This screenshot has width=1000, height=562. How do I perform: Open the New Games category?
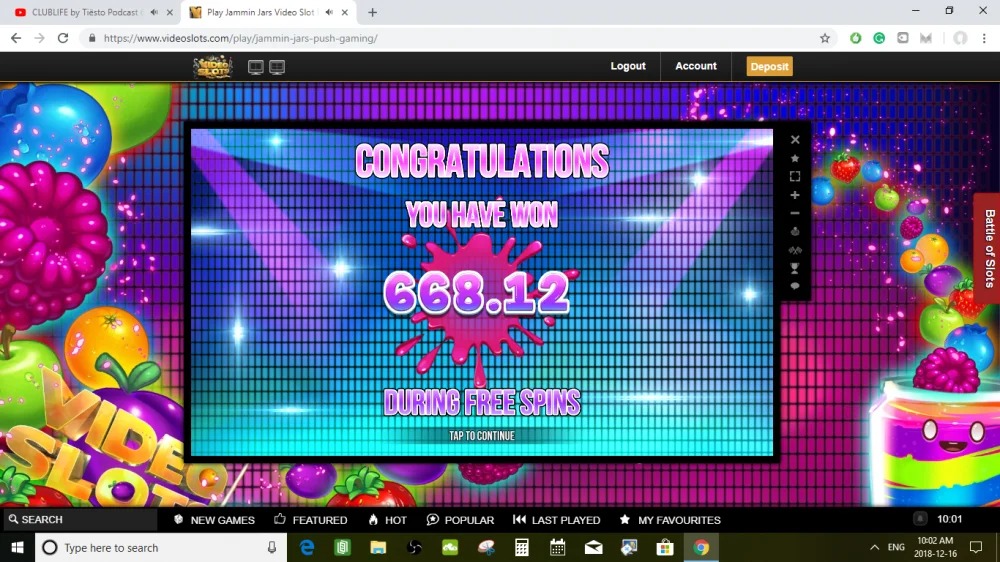pos(214,520)
